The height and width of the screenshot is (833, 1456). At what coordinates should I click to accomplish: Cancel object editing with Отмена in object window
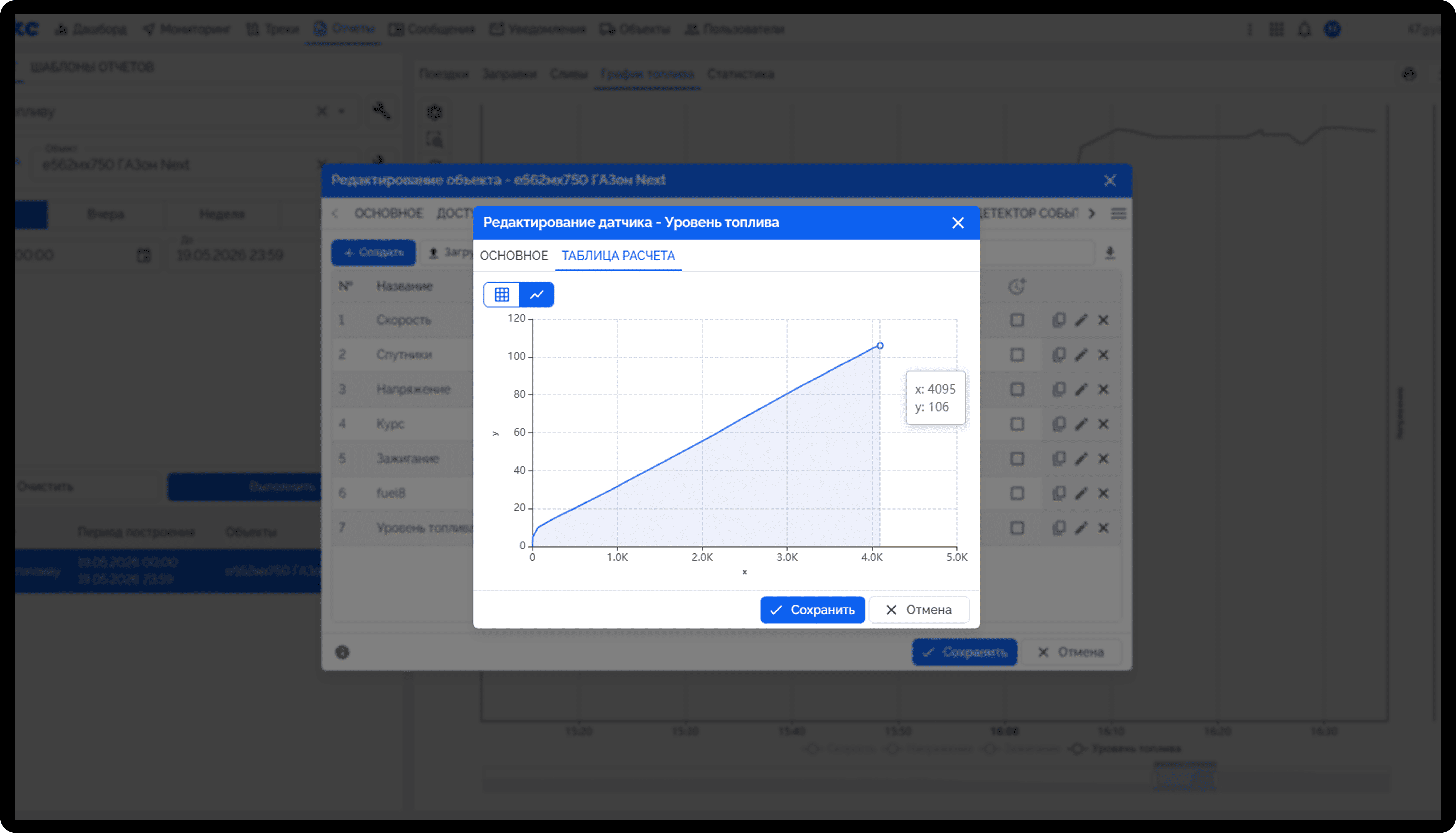click(x=1071, y=652)
